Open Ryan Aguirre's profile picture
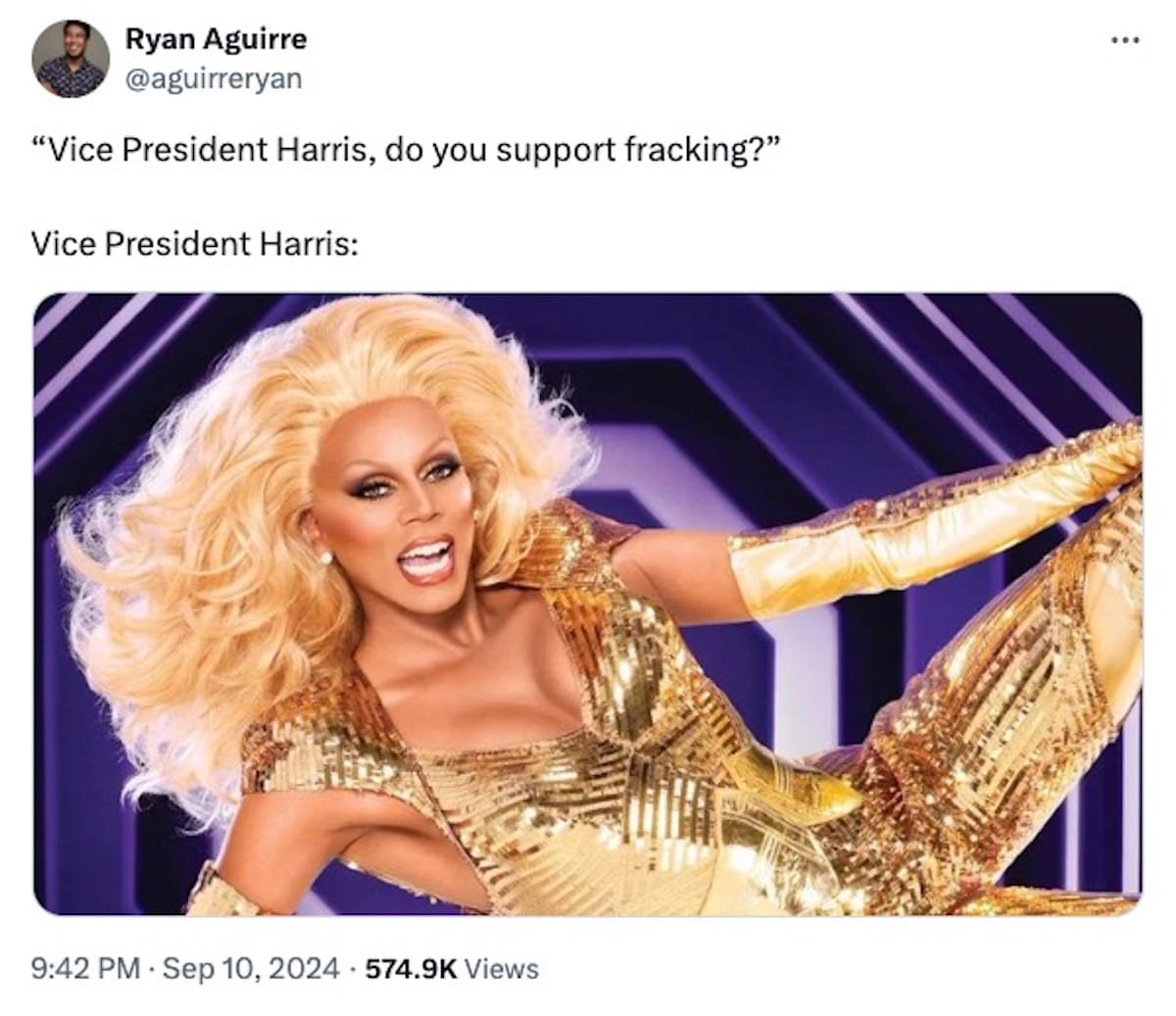1176x1016 pixels. (70, 59)
